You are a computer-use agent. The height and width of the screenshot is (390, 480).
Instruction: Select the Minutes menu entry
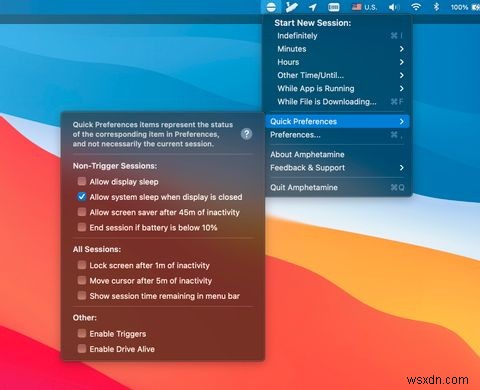tap(338, 49)
